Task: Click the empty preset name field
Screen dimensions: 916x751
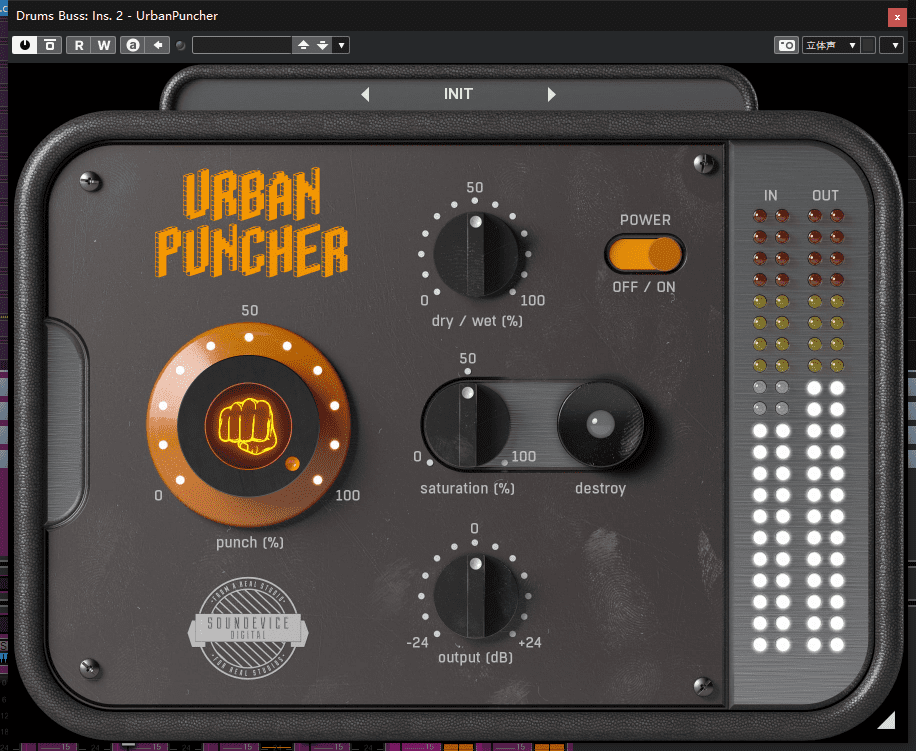Action: pyautogui.click(x=242, y=45)
